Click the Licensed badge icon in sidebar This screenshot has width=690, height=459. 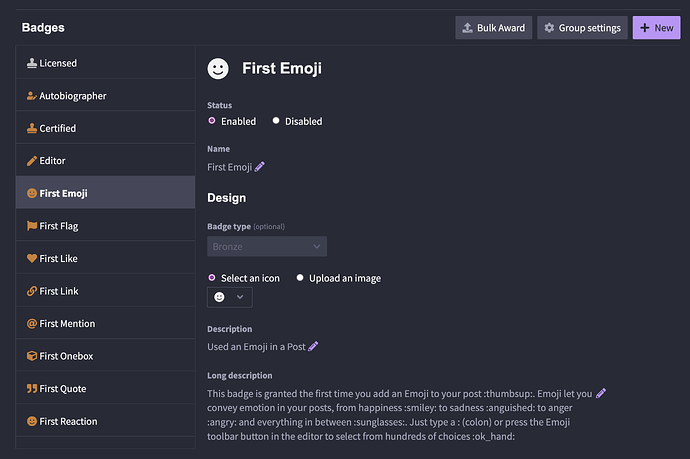click(32, 63)
